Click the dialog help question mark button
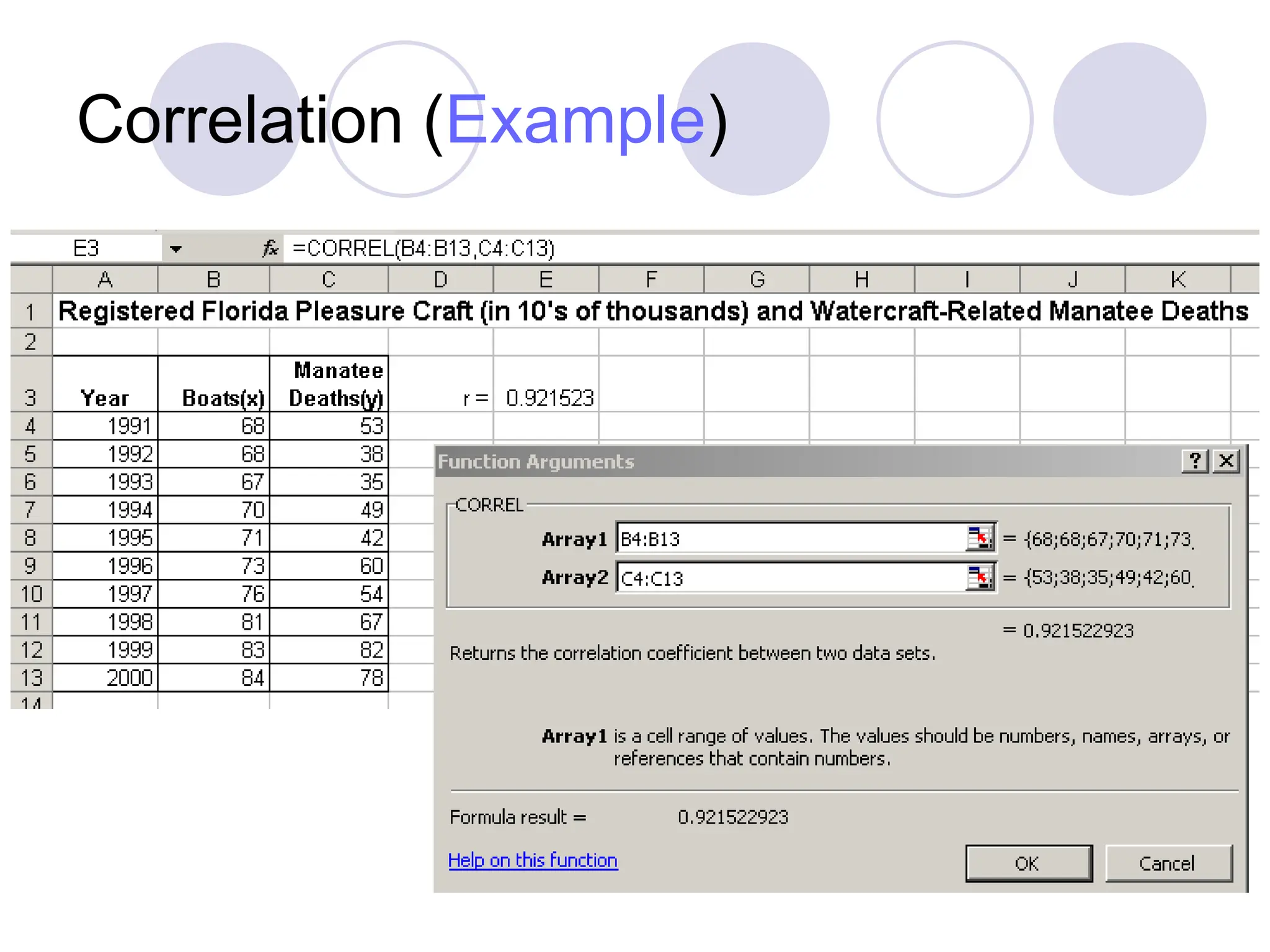Viewport: 1270px width, 952px height. [1195, 461]
